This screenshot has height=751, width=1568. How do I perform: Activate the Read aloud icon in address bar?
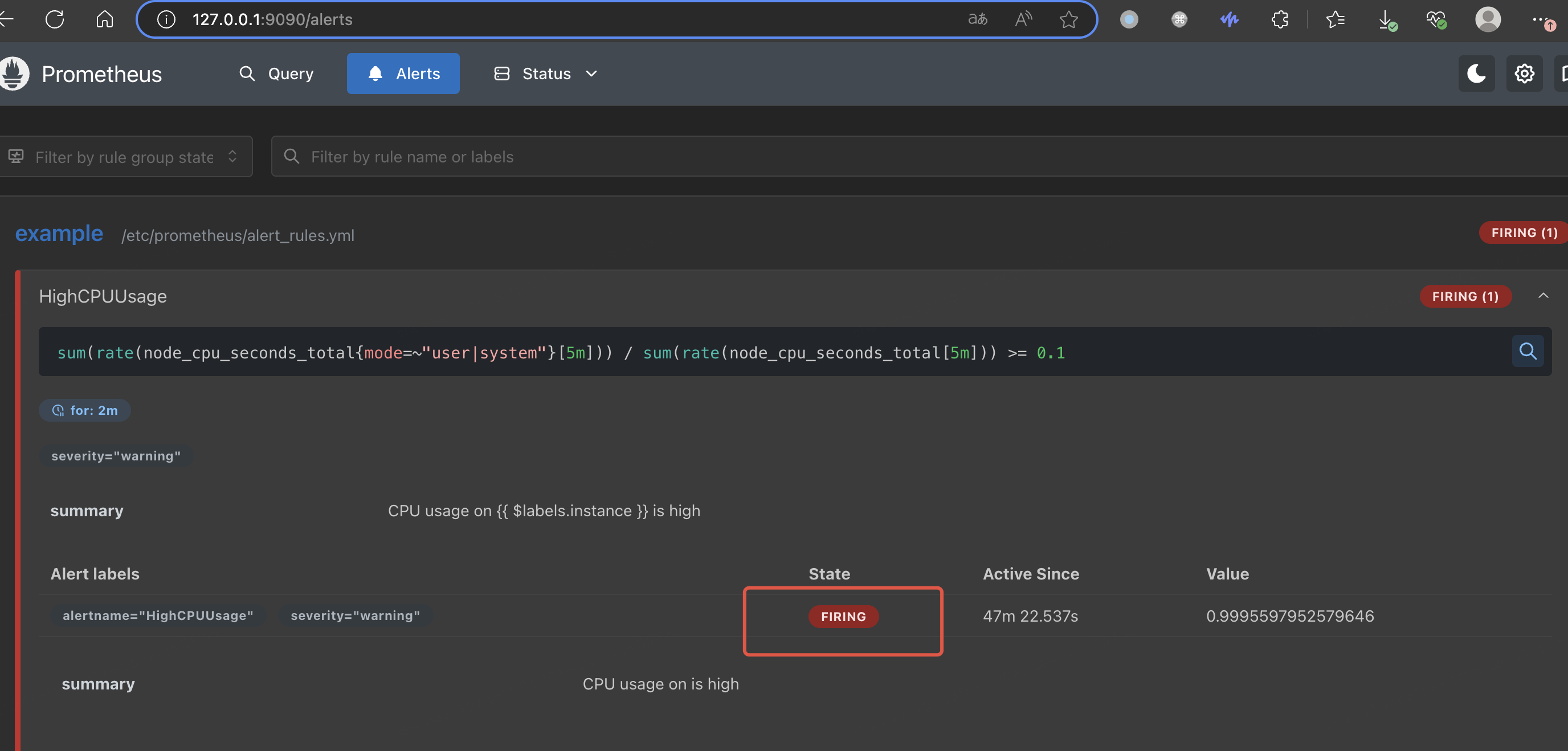tap(1024, 19)
